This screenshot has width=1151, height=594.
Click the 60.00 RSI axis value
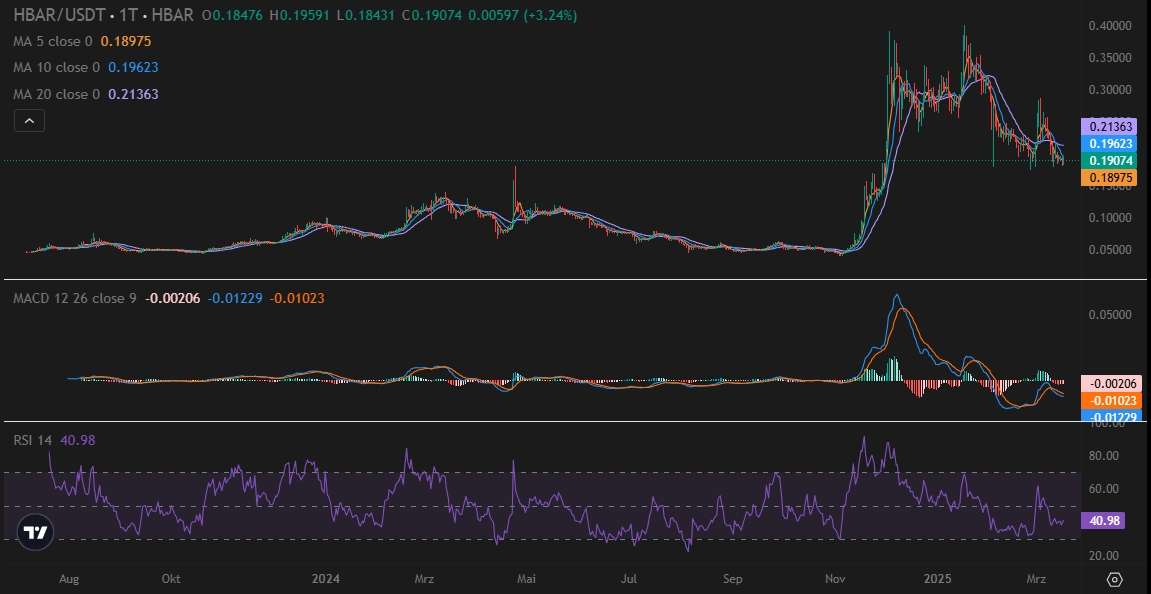pos(1105,489)
